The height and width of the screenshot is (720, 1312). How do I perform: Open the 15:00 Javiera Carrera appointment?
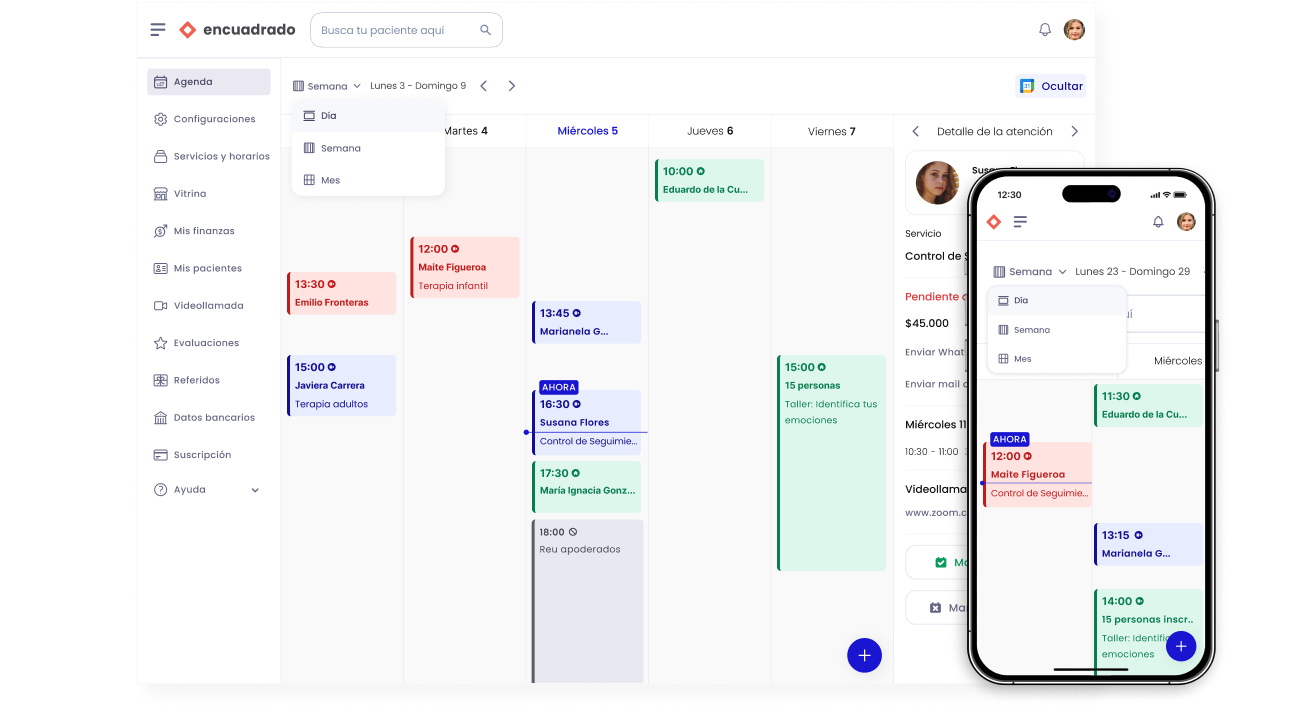pyautogui.click(x=342, y=386)
